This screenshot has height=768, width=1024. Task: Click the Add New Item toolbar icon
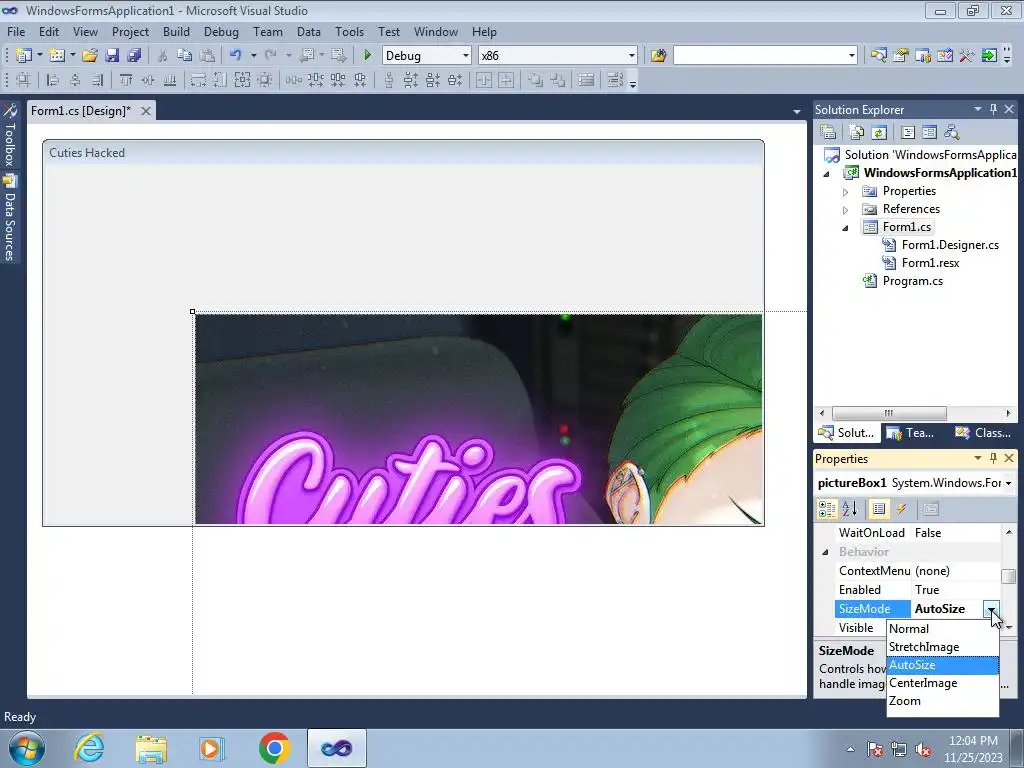[x=57, y=56]
